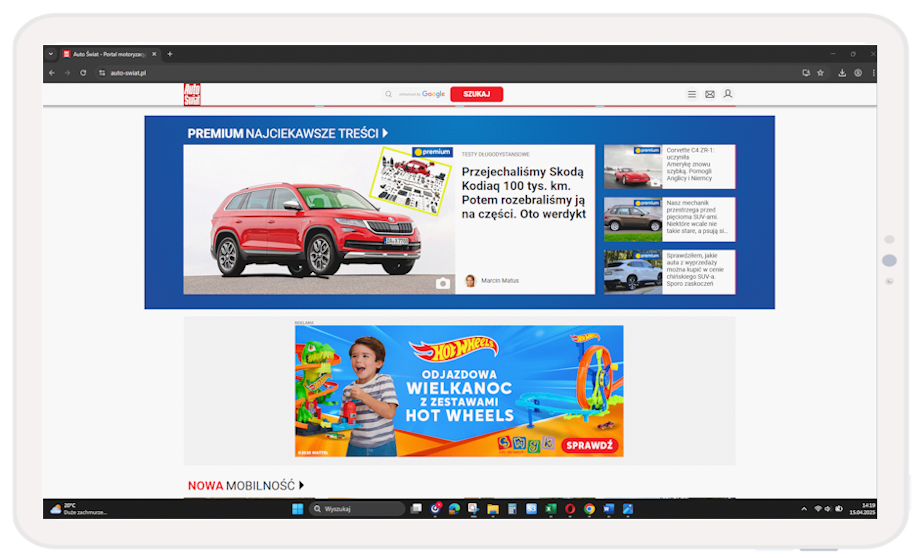Open the newsletter envelope icon

tap(710, 94)
